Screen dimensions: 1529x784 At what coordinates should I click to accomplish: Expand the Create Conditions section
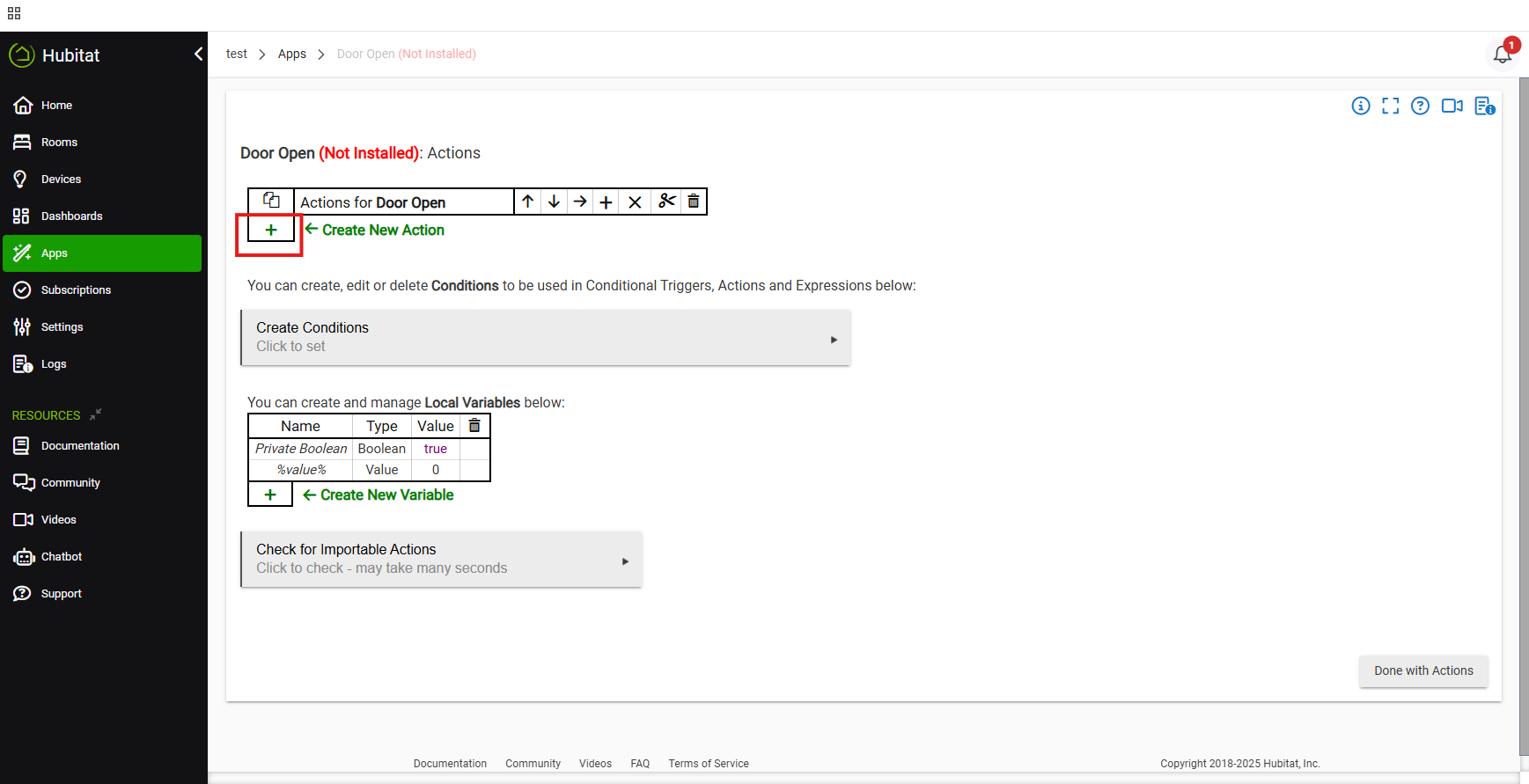point(546,338)
